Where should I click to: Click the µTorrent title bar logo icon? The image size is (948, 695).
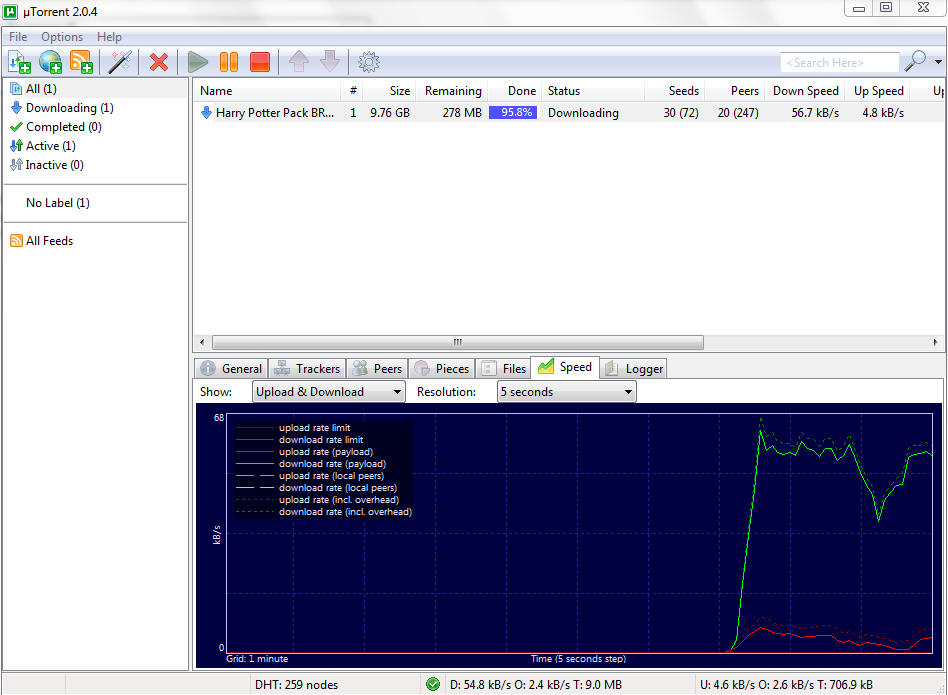[10, 11]
